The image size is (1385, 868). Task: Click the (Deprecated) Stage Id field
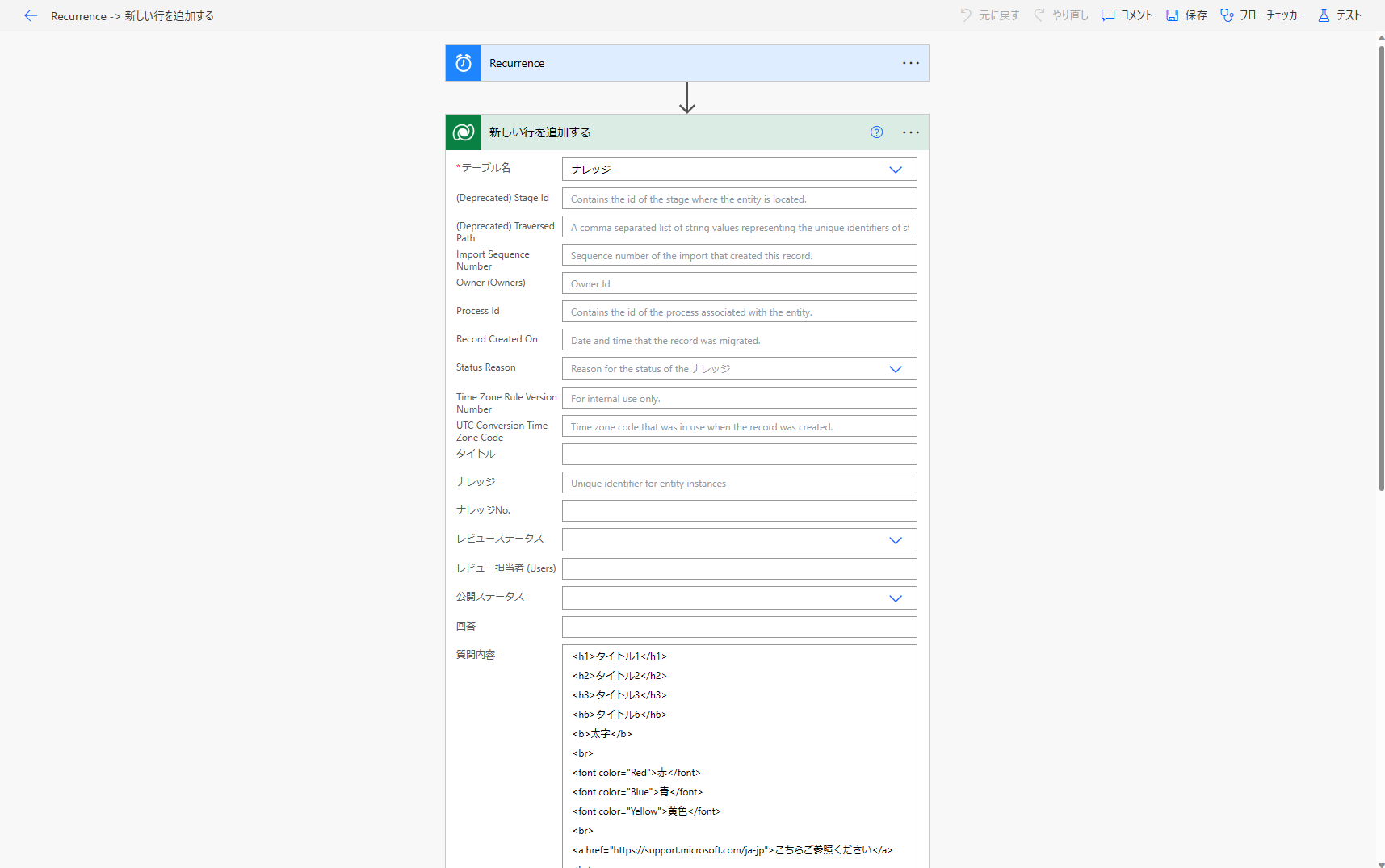(740, 199)
